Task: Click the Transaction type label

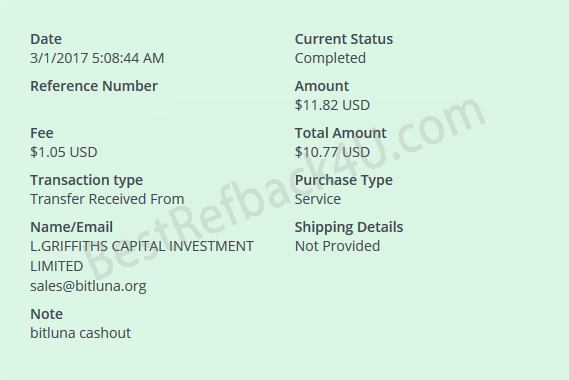Action: tap(86, 180)
